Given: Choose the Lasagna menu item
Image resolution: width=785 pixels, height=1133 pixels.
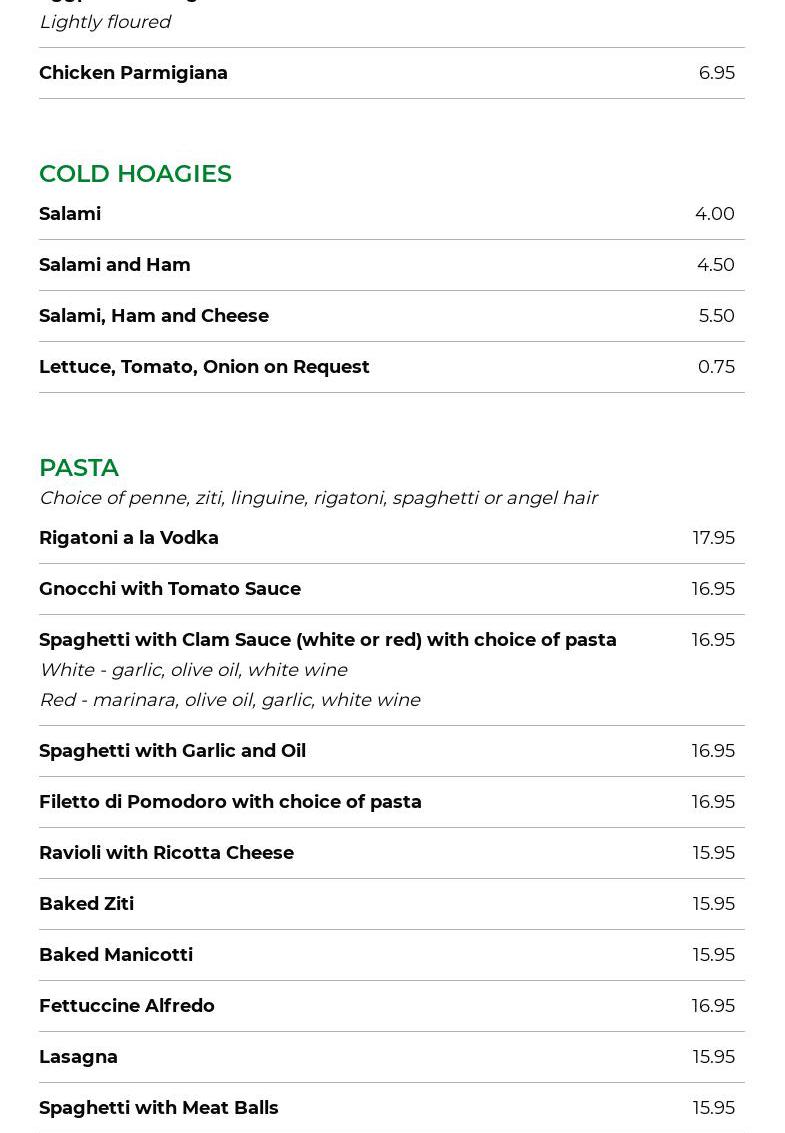Looking at the screenshot, I should (x=78, y=1057).
